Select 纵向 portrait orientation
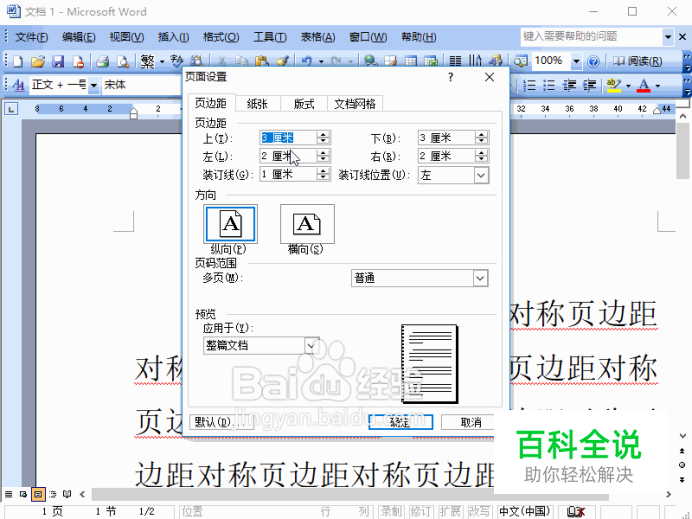Viewport: 692px width, 519px height. [x=230, y=224]
